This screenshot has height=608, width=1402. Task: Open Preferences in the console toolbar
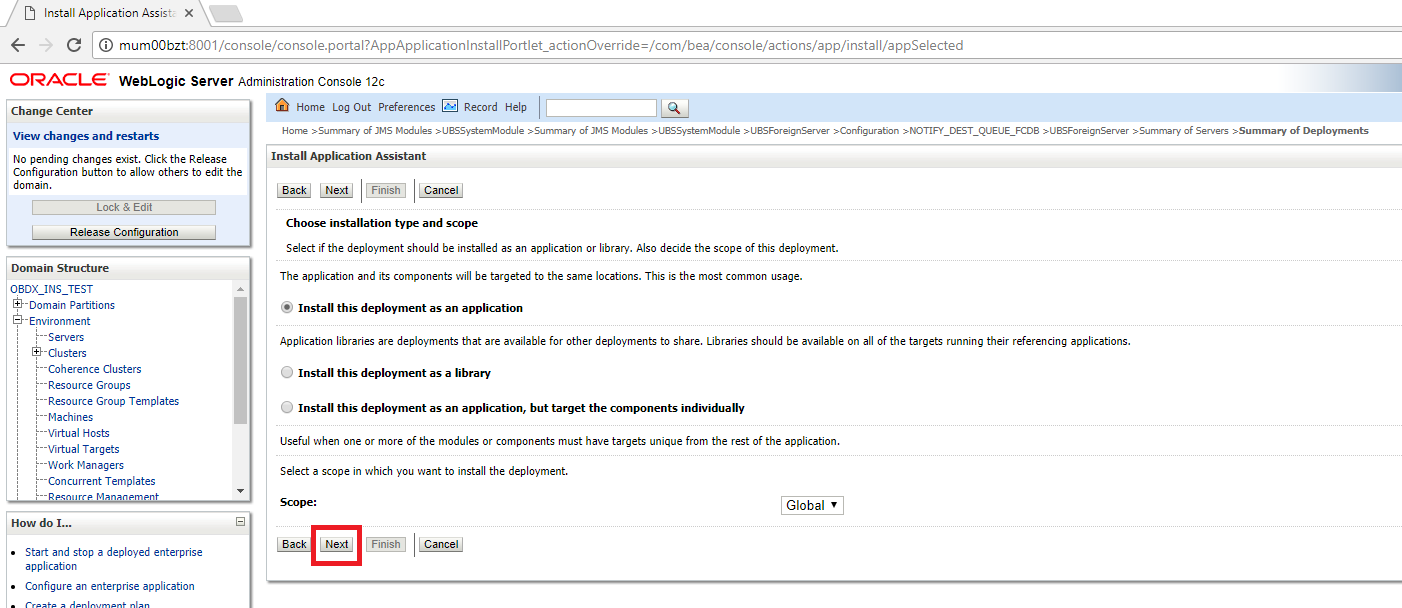pos(406,107)
